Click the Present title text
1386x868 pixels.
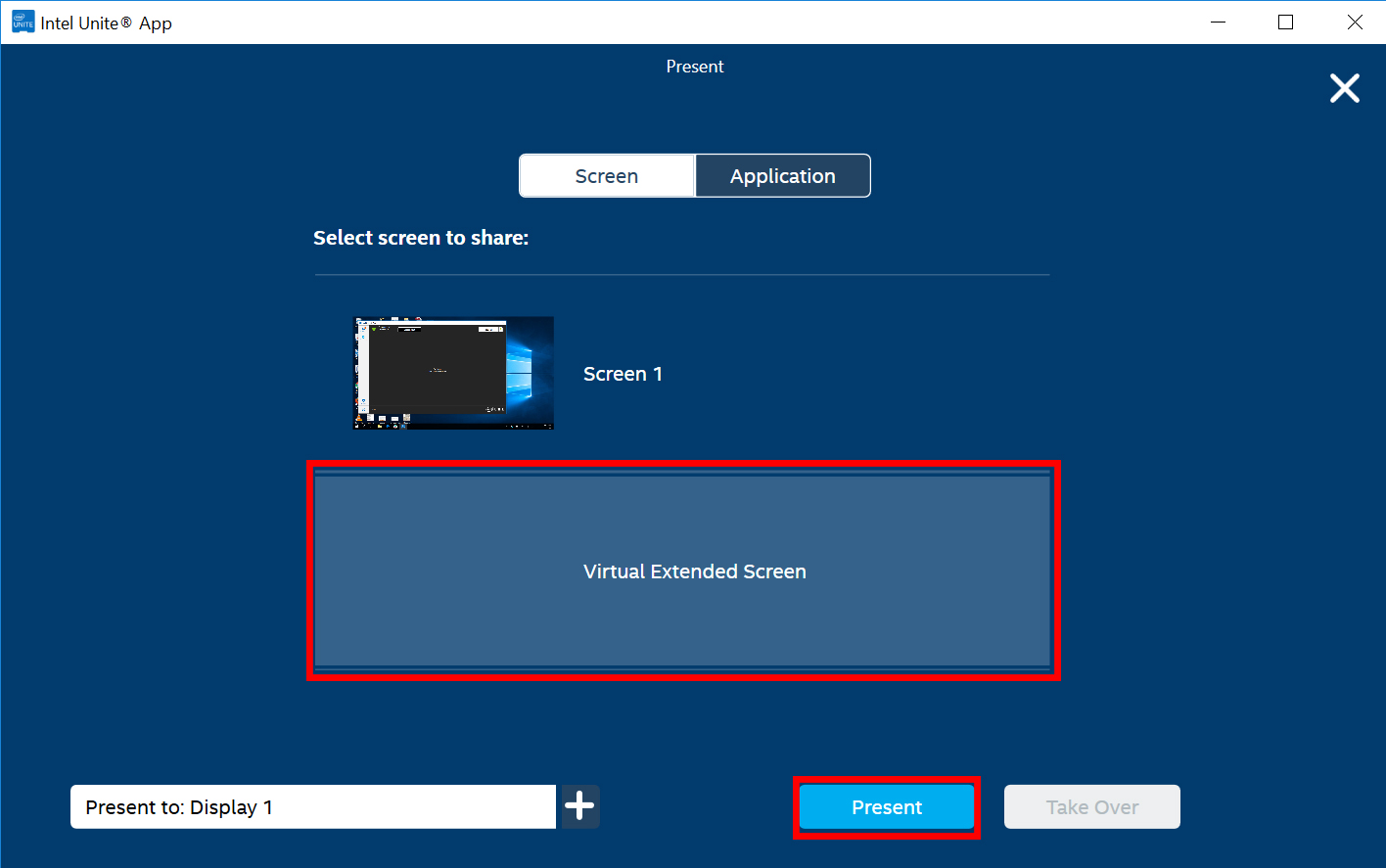(x=695, y=67)
